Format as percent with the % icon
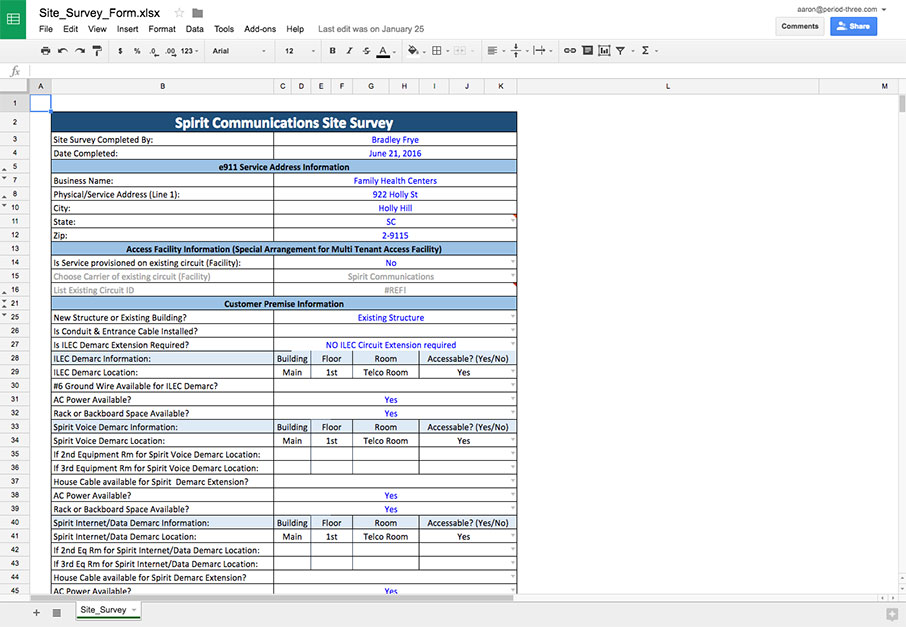 click(x=137, y=51)
